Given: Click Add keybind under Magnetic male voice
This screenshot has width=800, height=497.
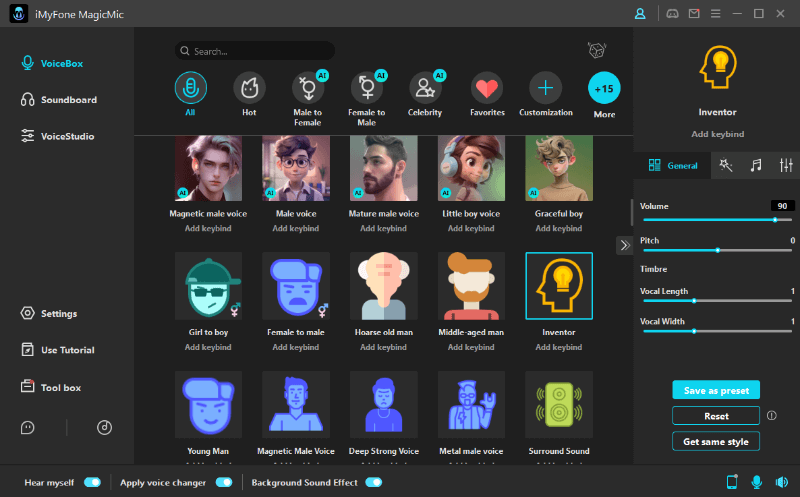Looking at the screenshot, I should 208,228.
